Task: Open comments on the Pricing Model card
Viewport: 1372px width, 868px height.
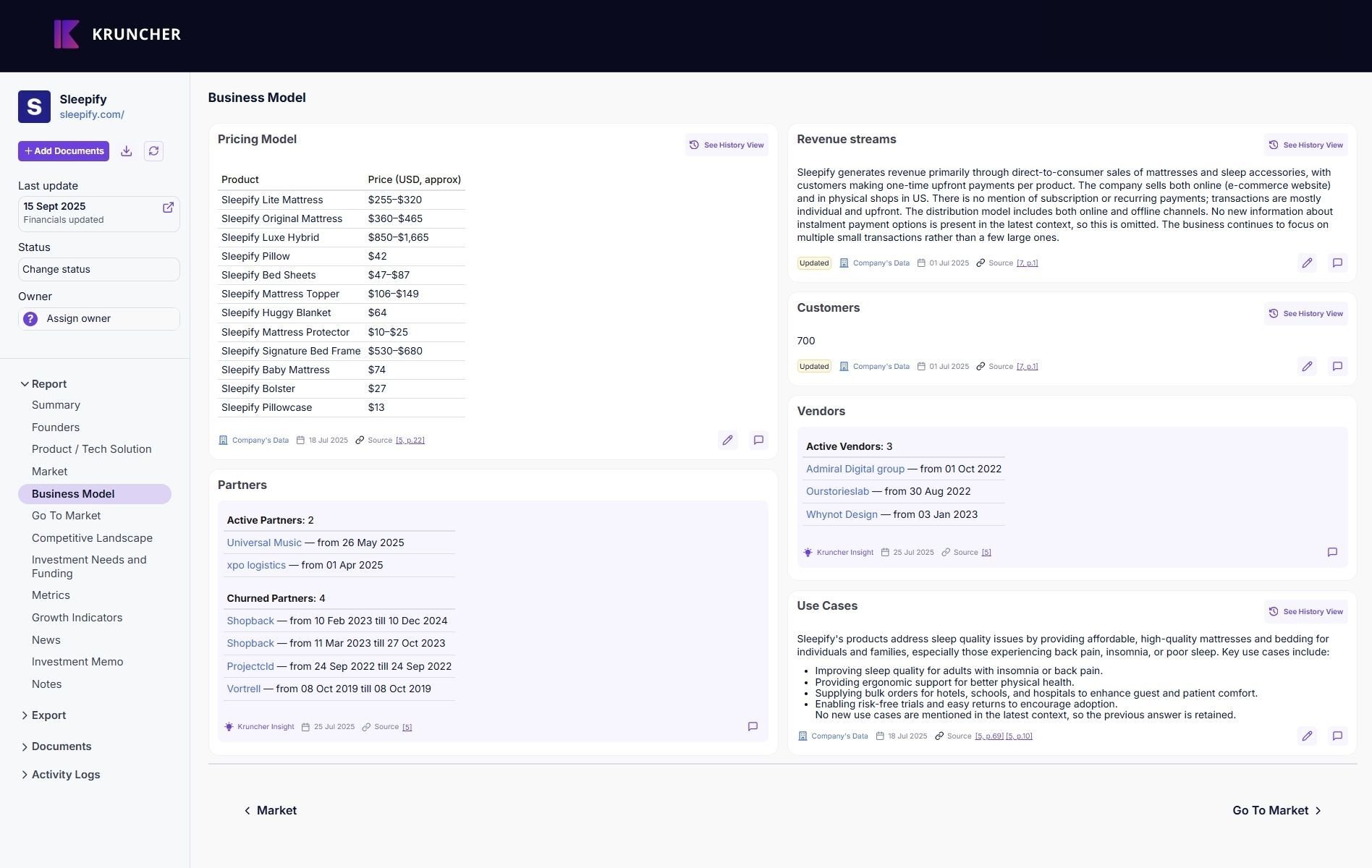Action: click(758, 440)
